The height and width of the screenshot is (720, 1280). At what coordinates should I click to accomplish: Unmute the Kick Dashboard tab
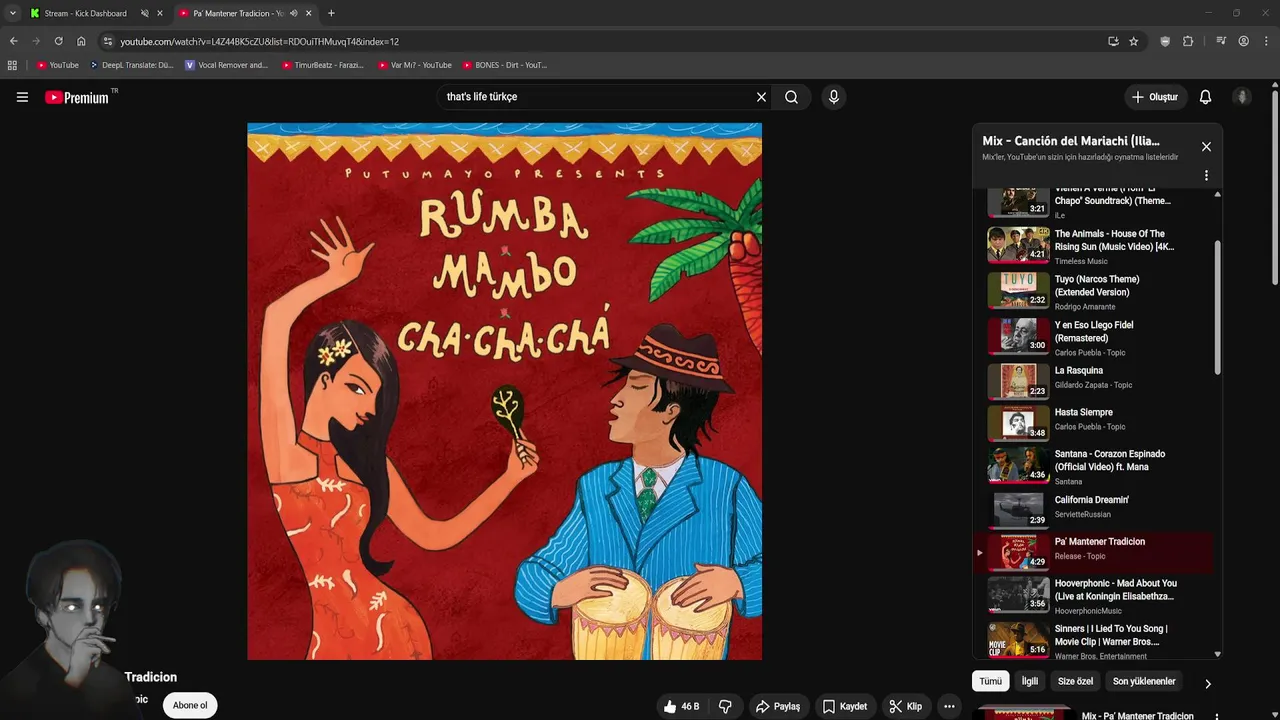144,13
